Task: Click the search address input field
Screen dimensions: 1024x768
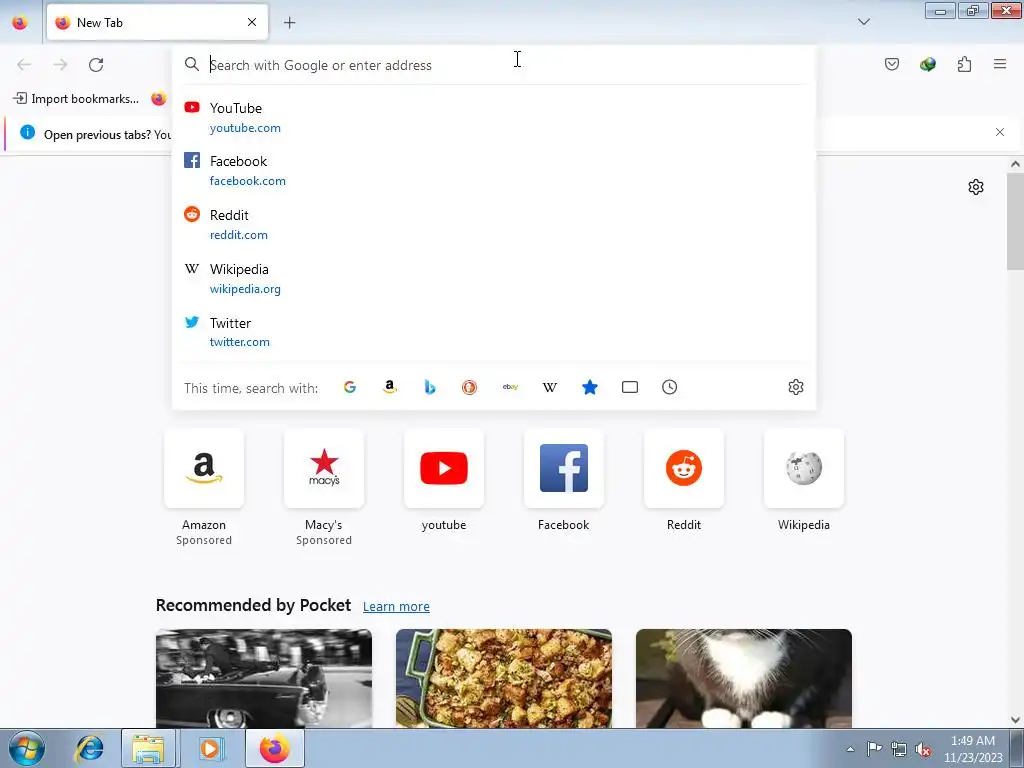Action: point(496,65)
